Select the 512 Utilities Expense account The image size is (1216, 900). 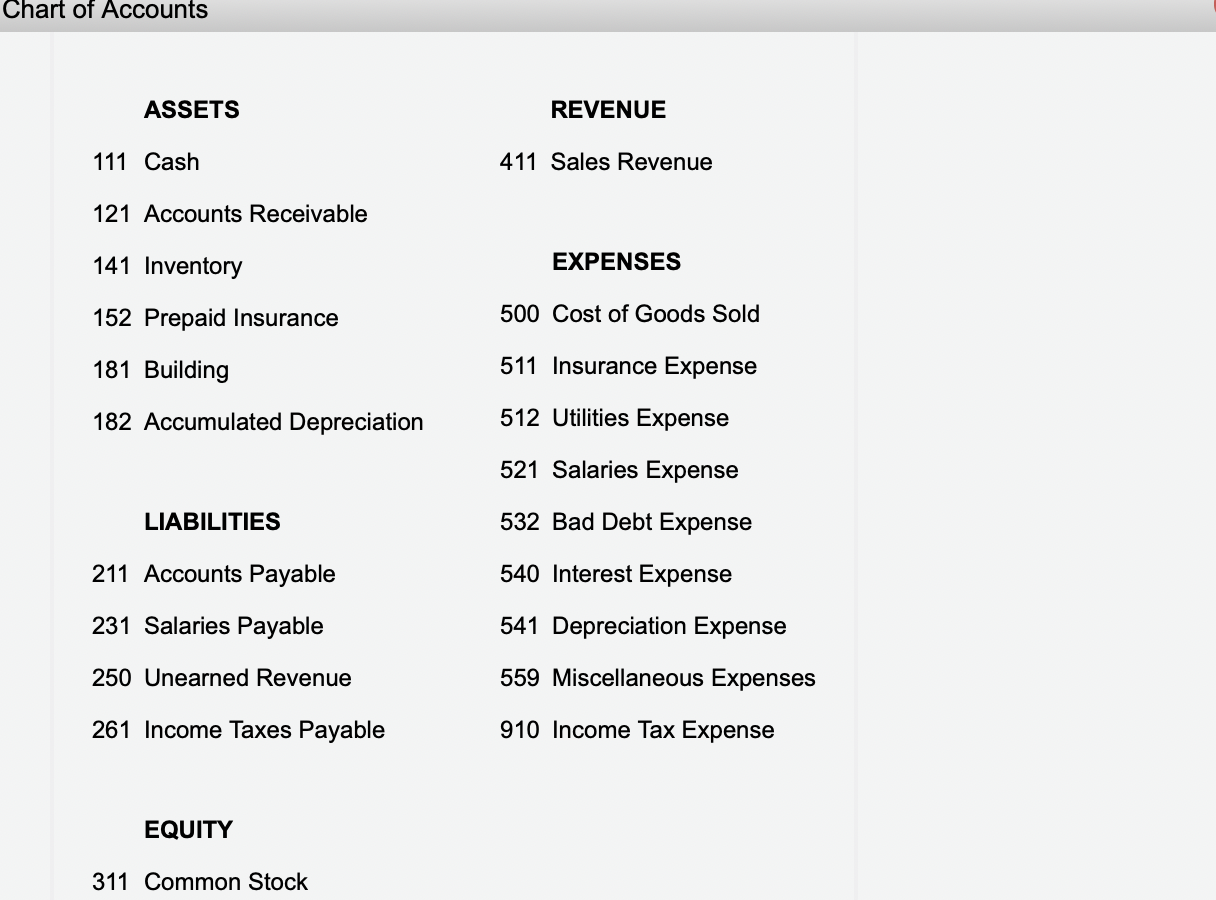(x=615, y=418)
